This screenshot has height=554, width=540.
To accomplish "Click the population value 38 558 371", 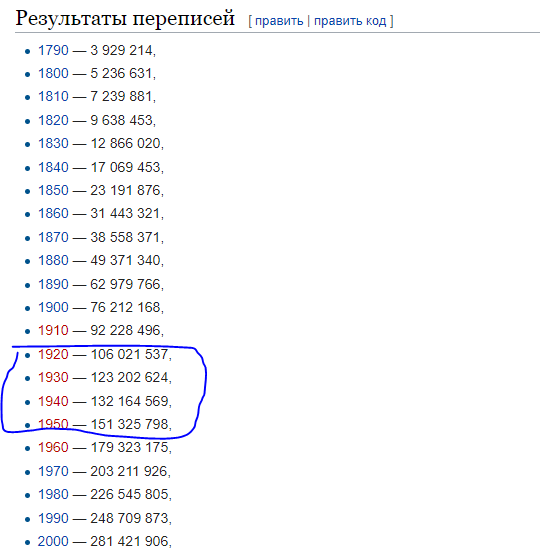I will 125,237.
